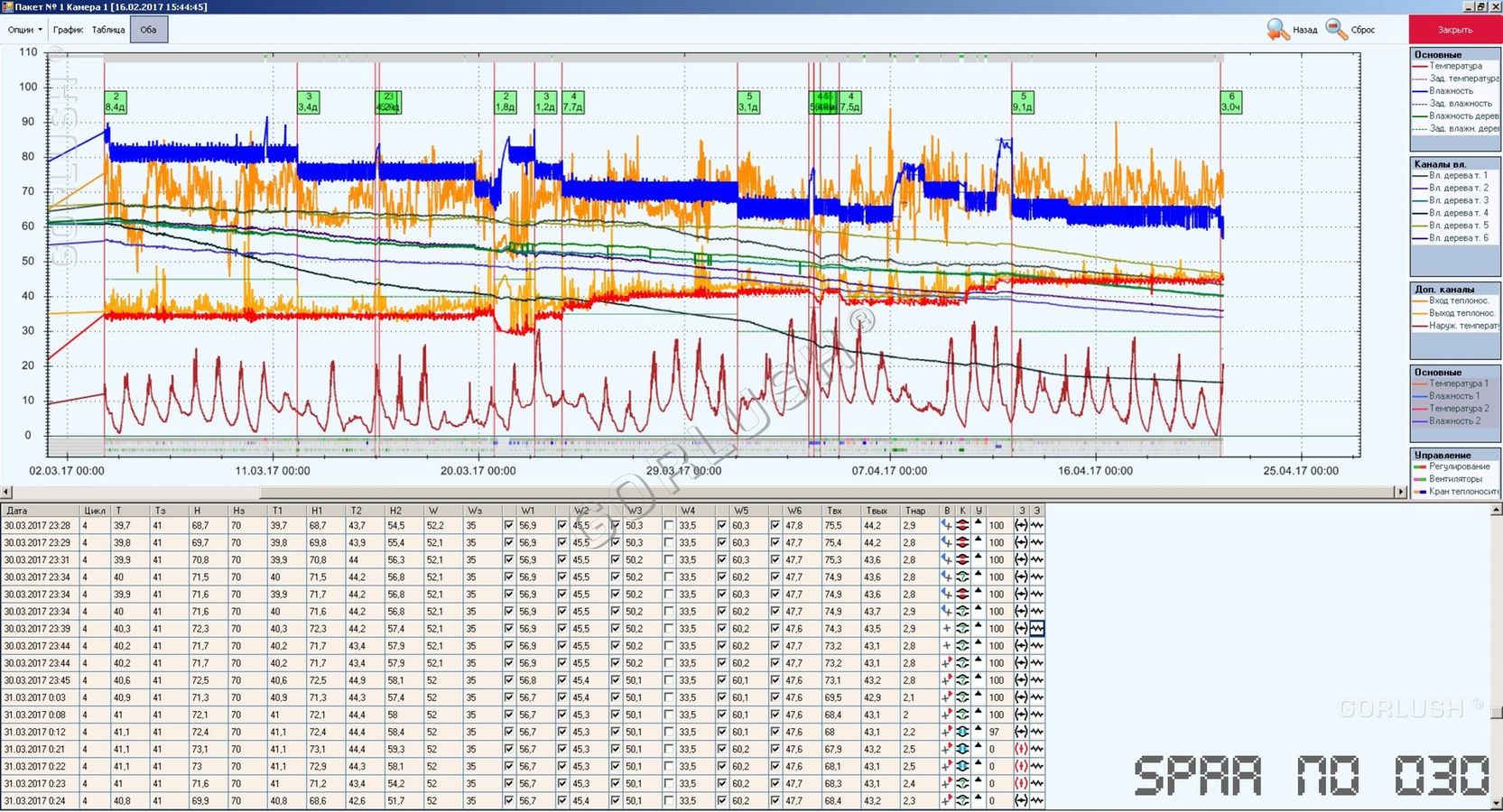Click the Назад zoom-back magnifier icon
Image resolution: width=1503 pixels, height=812 pixels.
coord(1277,30)
